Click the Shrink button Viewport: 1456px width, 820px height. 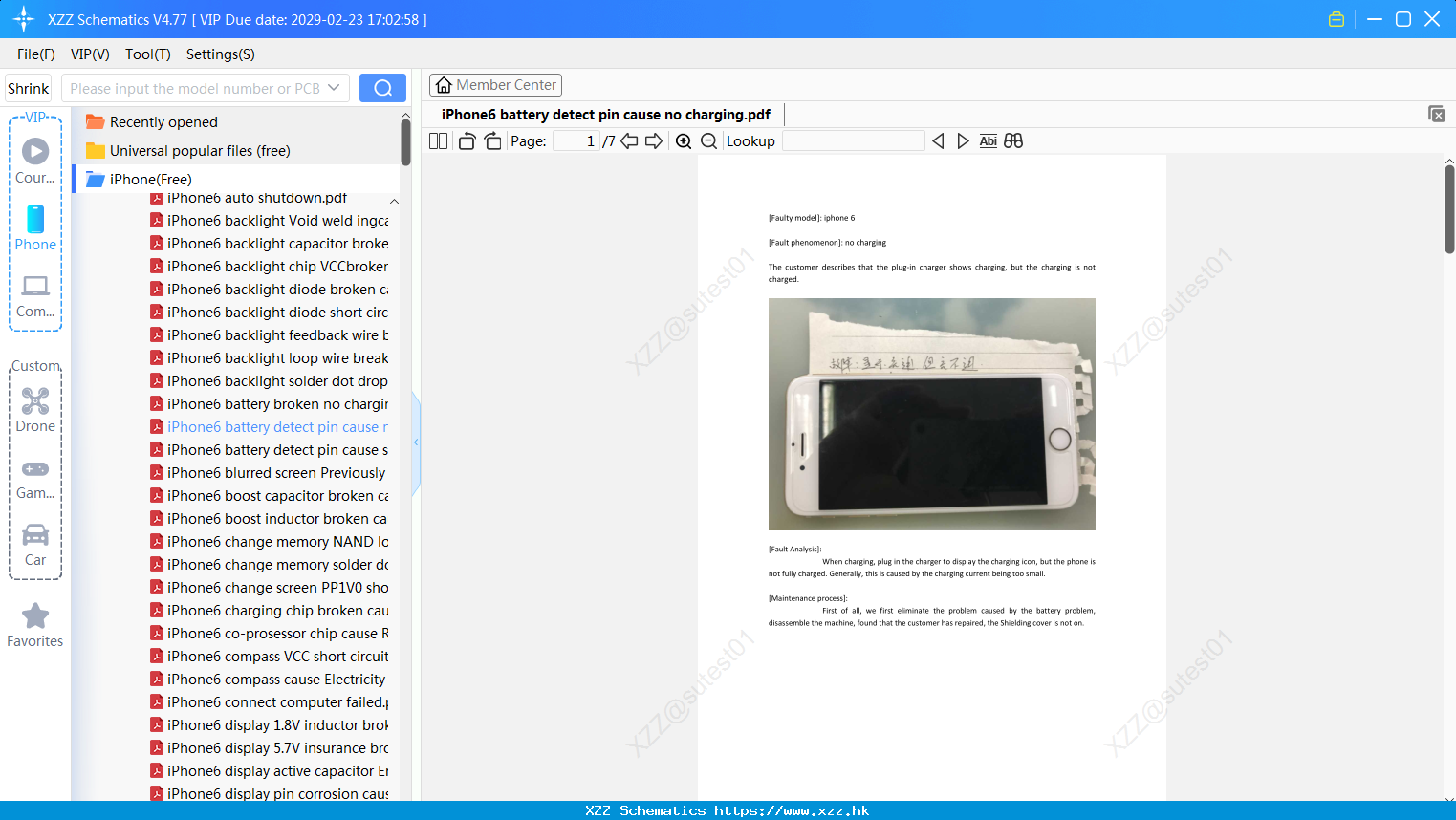click(28, 88)
